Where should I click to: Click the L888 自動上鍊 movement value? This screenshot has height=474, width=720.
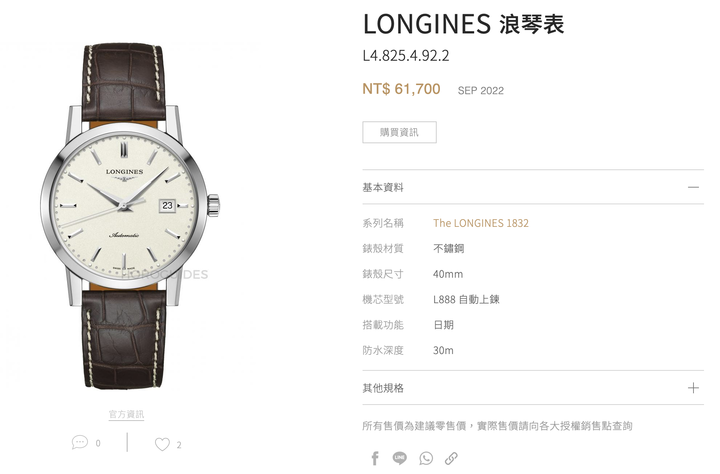pos(466,299)
